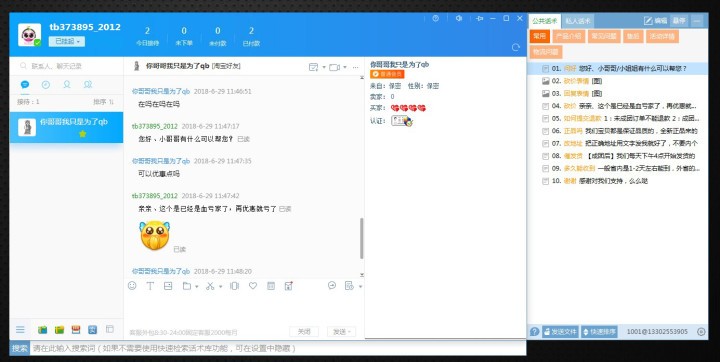Image resolution: width=720 pixels, height=362 pixels.
Task: Select the 产品介绍 category tab
Action: point(568,36)
